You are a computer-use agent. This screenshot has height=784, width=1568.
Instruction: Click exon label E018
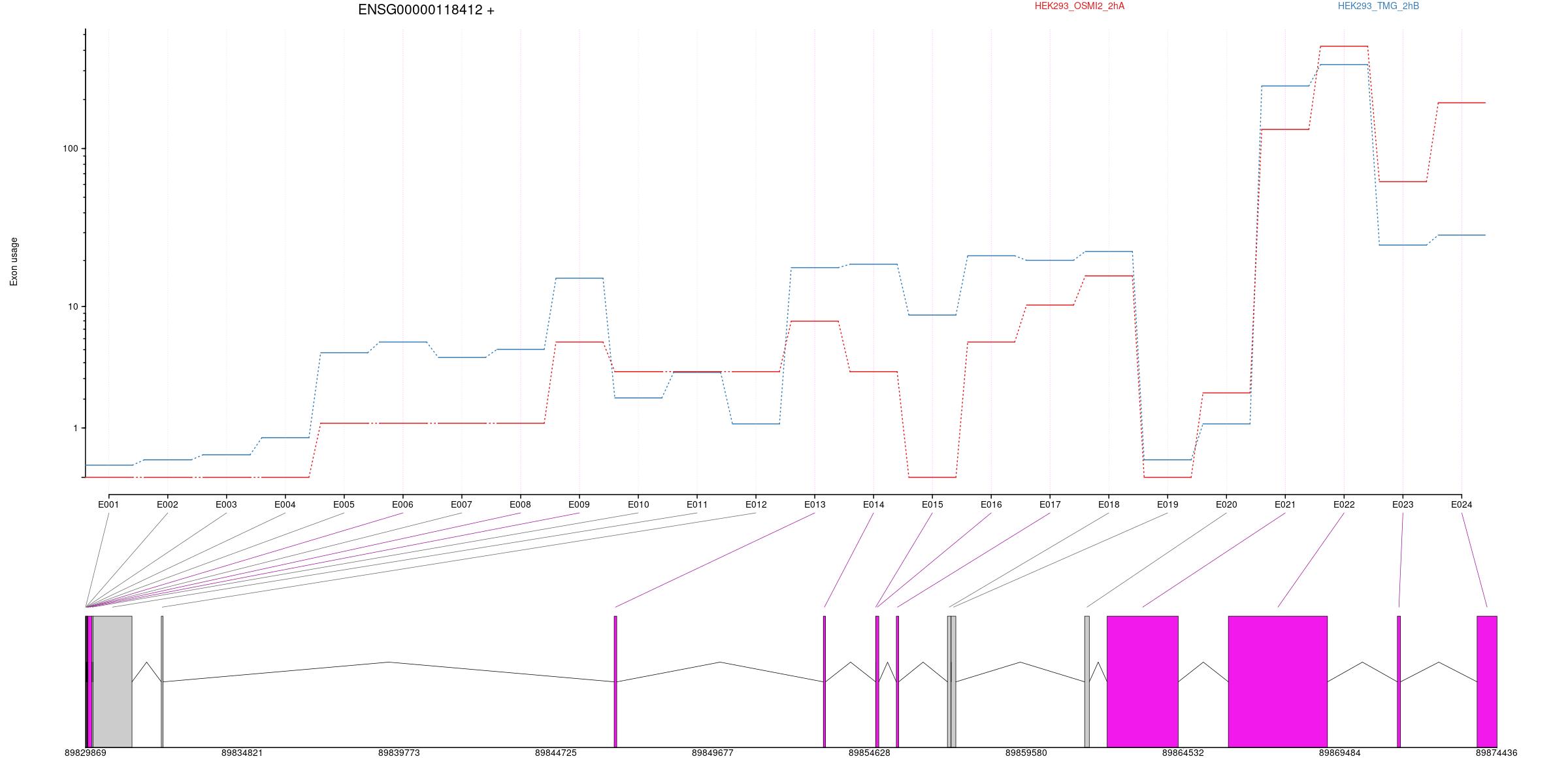(1109, 504)
